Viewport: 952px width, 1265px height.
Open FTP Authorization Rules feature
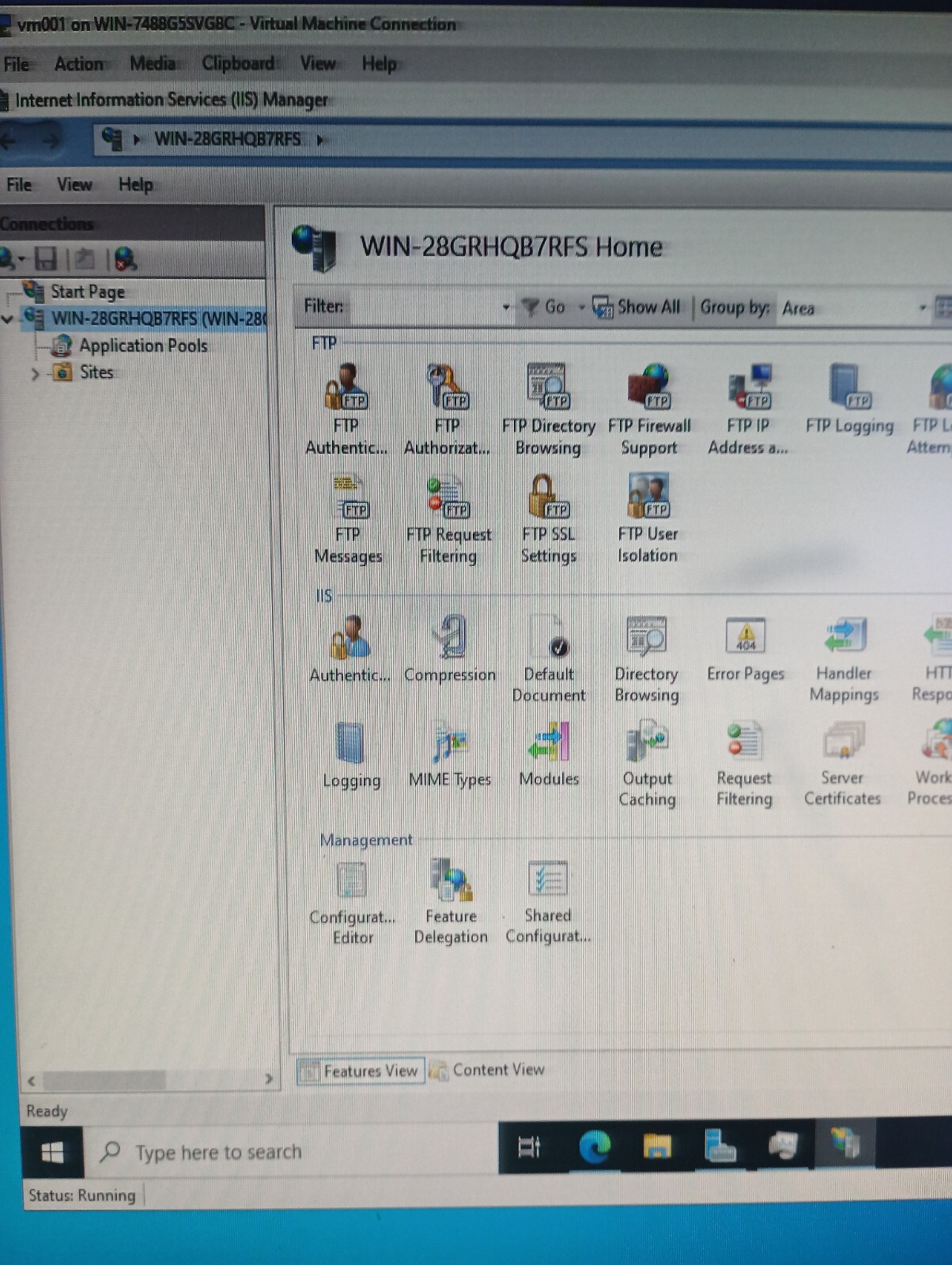click(x=447, y=410)
